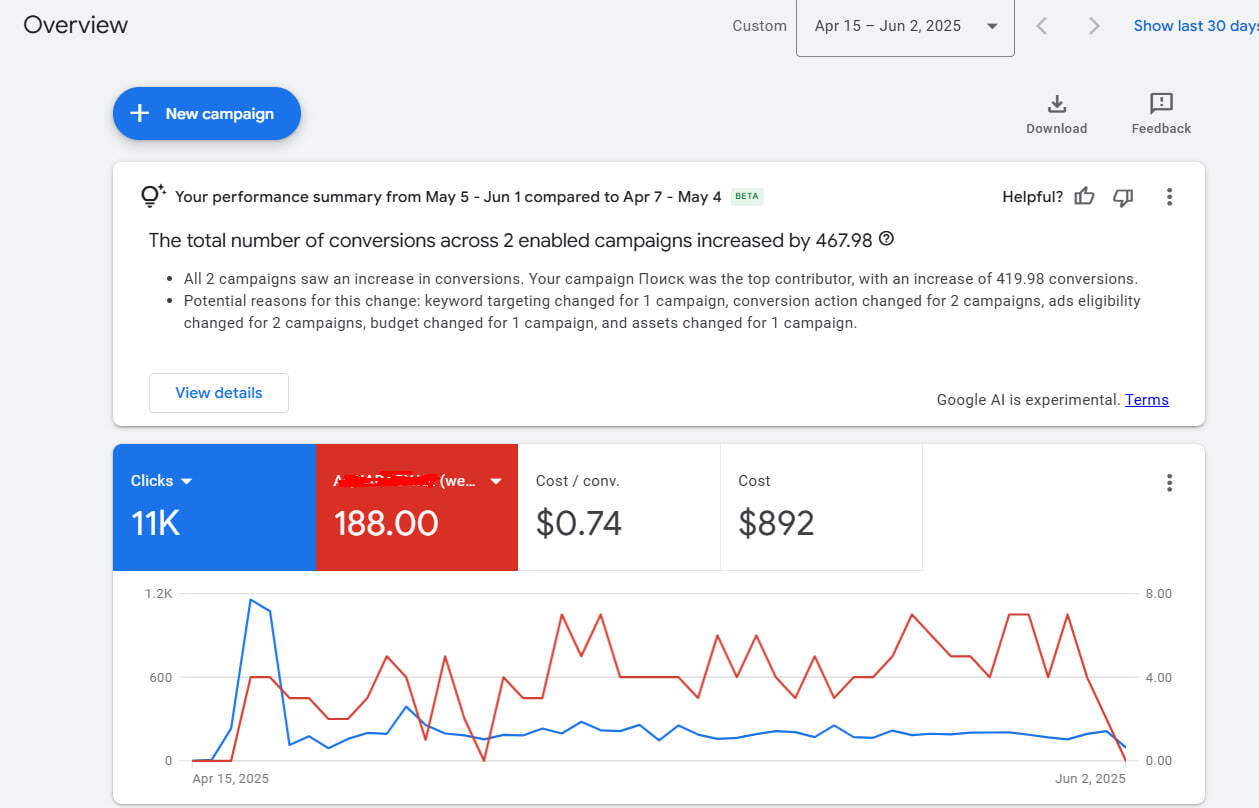Open performance summary three-dot menu
Viewport: 1259px width, 808px height.
click(1169, 197)
